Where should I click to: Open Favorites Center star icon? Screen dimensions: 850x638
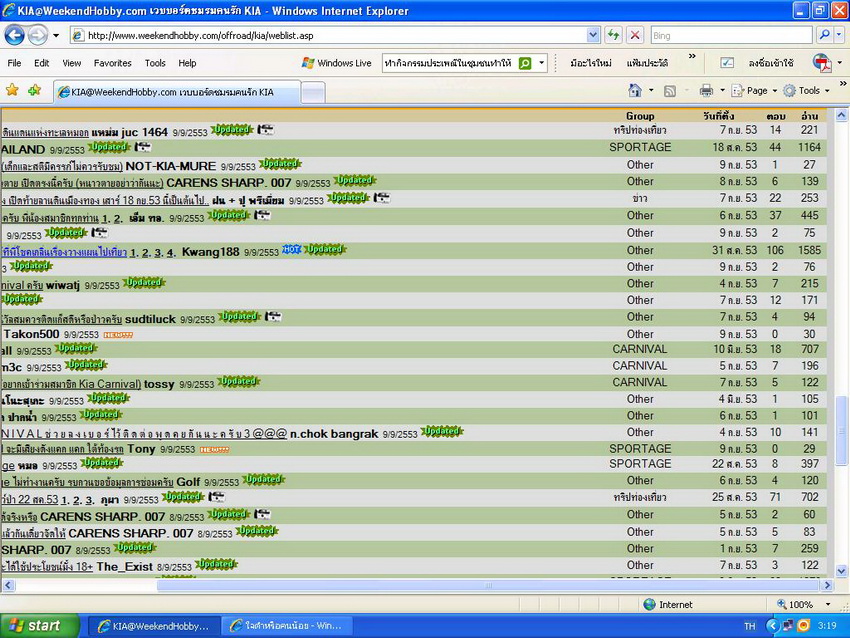pyautogui.click(x=12, y=90)
